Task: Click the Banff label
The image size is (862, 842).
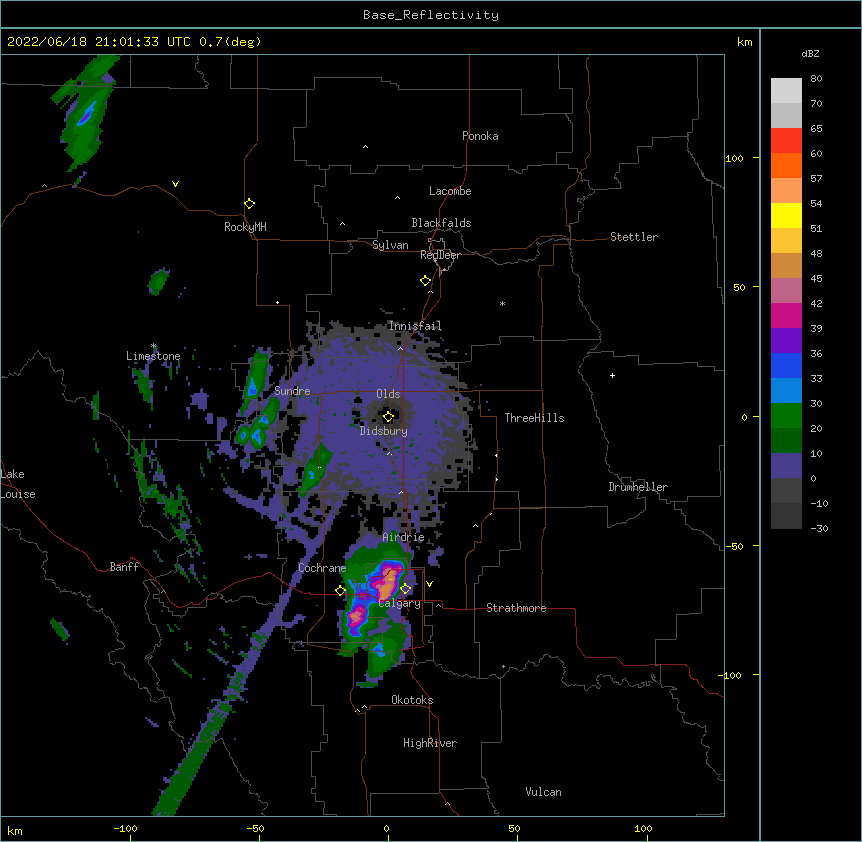Action: click(x=124, y=567)
